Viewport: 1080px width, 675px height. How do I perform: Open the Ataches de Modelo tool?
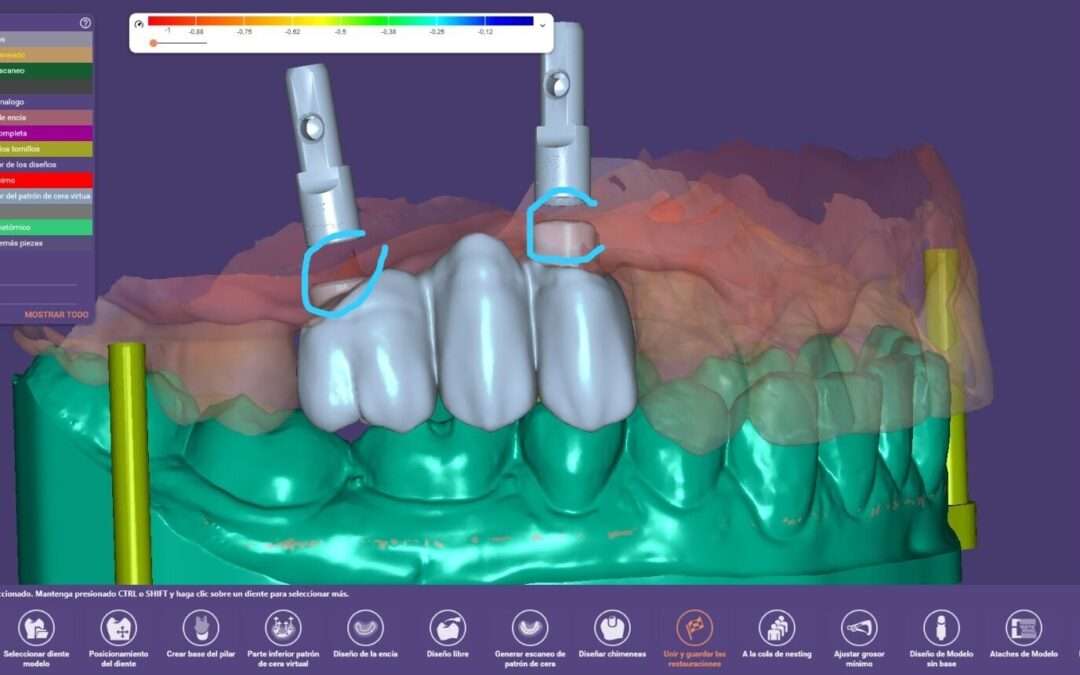tap(1024, 634)
